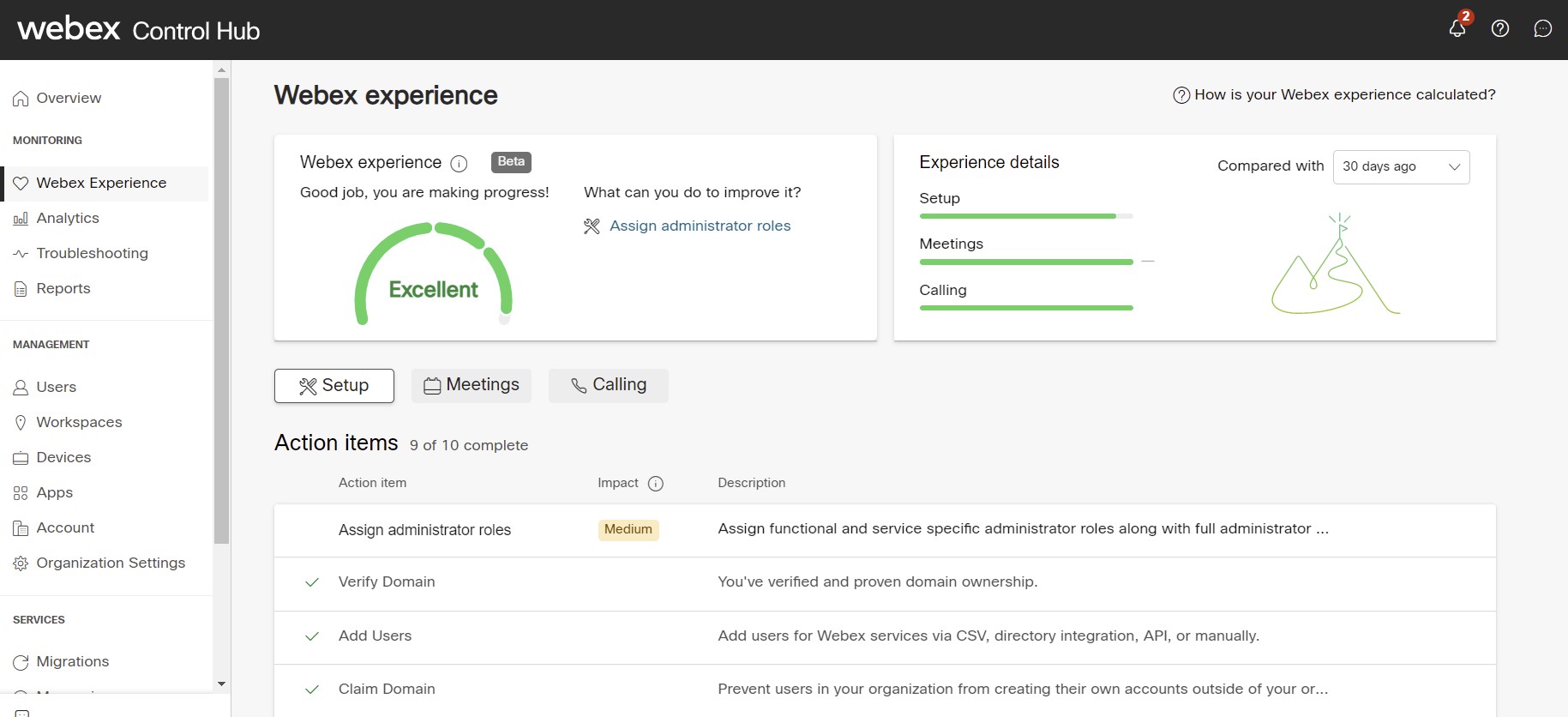Open Workspaces page
Screen dimensions: 1568x717
tap(79, 422)
